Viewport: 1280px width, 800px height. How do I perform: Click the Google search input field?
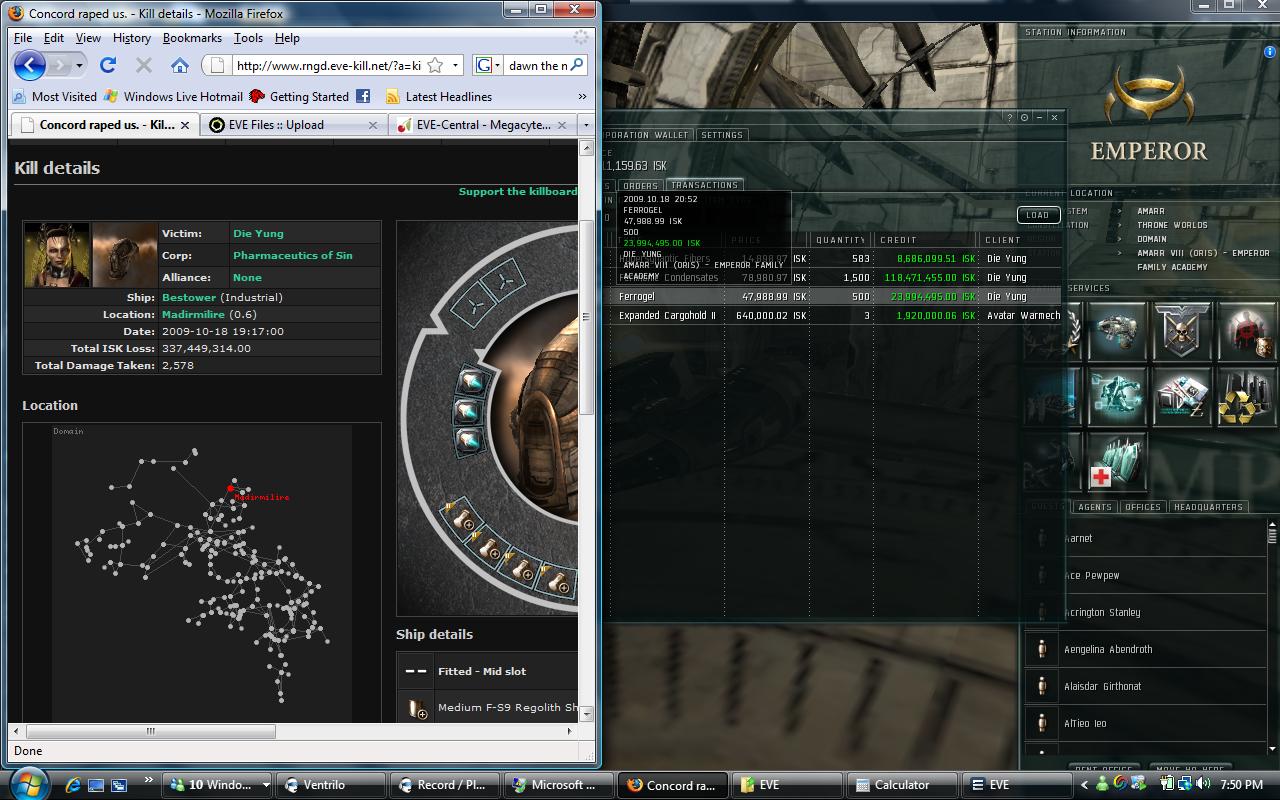(x=537, y=66)
